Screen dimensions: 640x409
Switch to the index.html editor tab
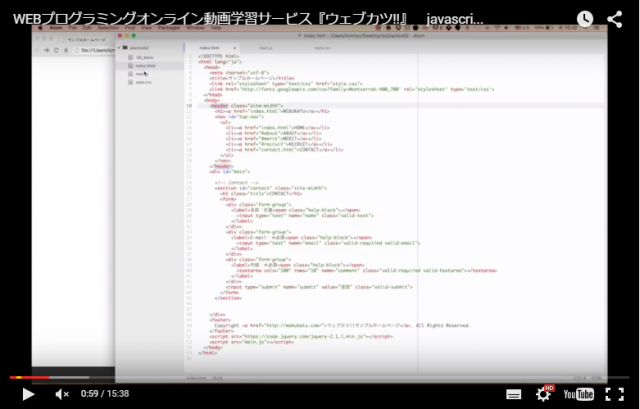coord(209,48)
